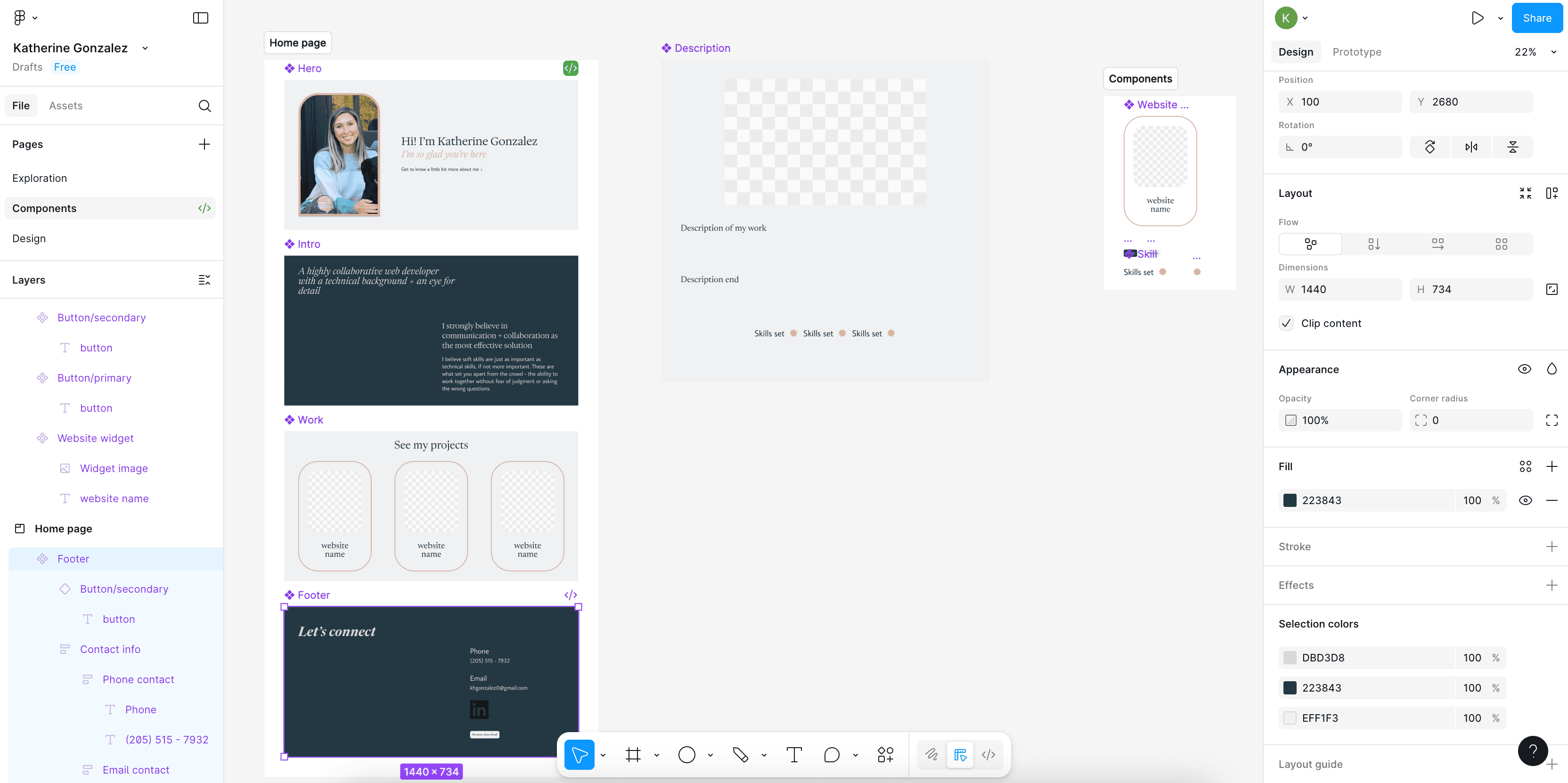Expand the Katherine Gonzalez file name menu
The height and width of the screenshot is (783, 1568).
(x=145, y=48)
